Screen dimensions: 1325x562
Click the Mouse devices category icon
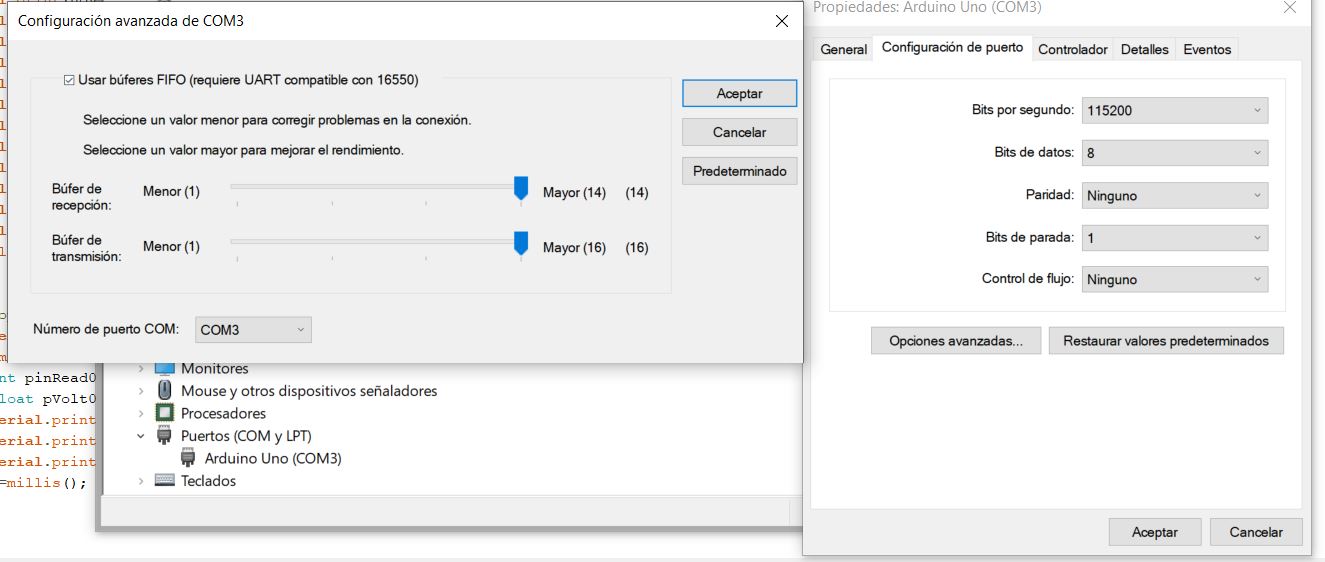(165, 391)
